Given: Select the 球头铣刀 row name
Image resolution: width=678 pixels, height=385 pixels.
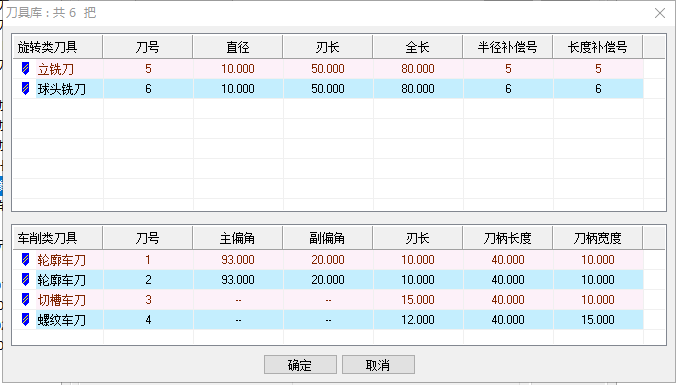Looking at the screenshot, I should 62,89.
